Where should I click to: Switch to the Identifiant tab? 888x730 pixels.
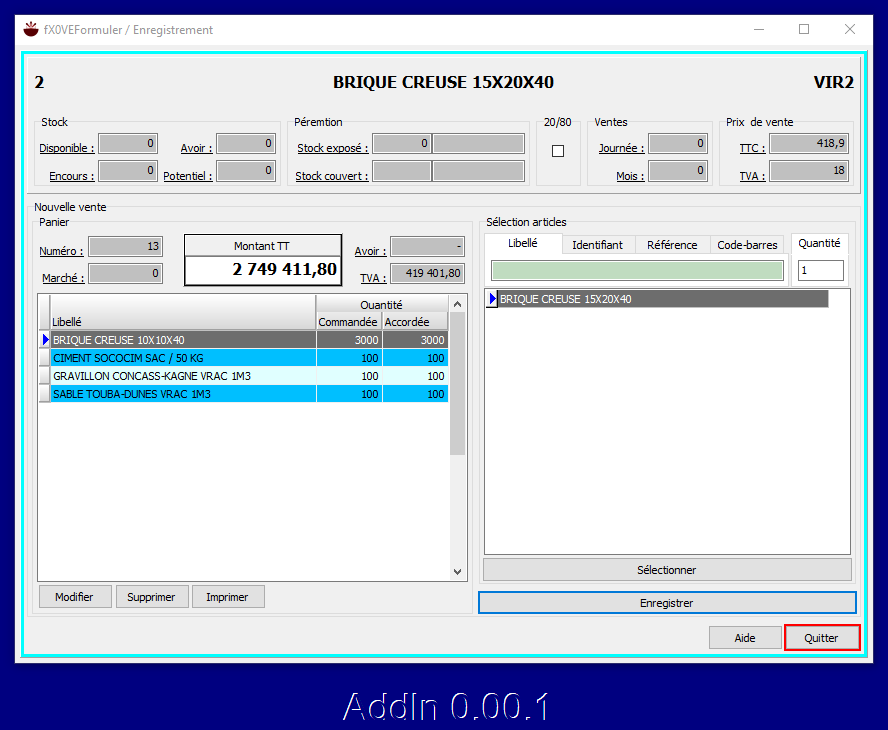(x=598, y=244)
